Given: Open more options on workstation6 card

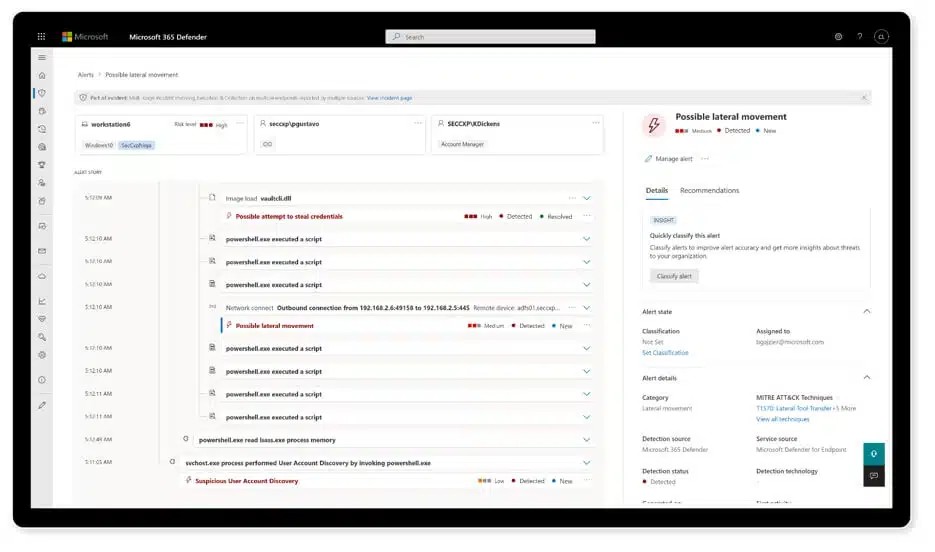Looking at the screenshot, I should [x=240, y=123].
